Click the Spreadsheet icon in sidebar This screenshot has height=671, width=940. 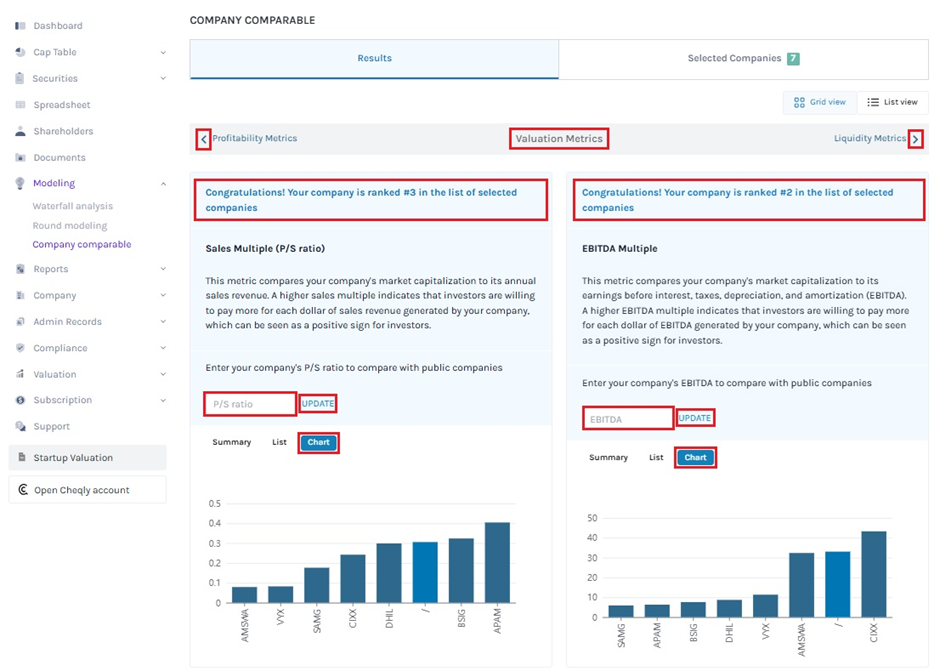pyautogui.click(x=20, y=105)
